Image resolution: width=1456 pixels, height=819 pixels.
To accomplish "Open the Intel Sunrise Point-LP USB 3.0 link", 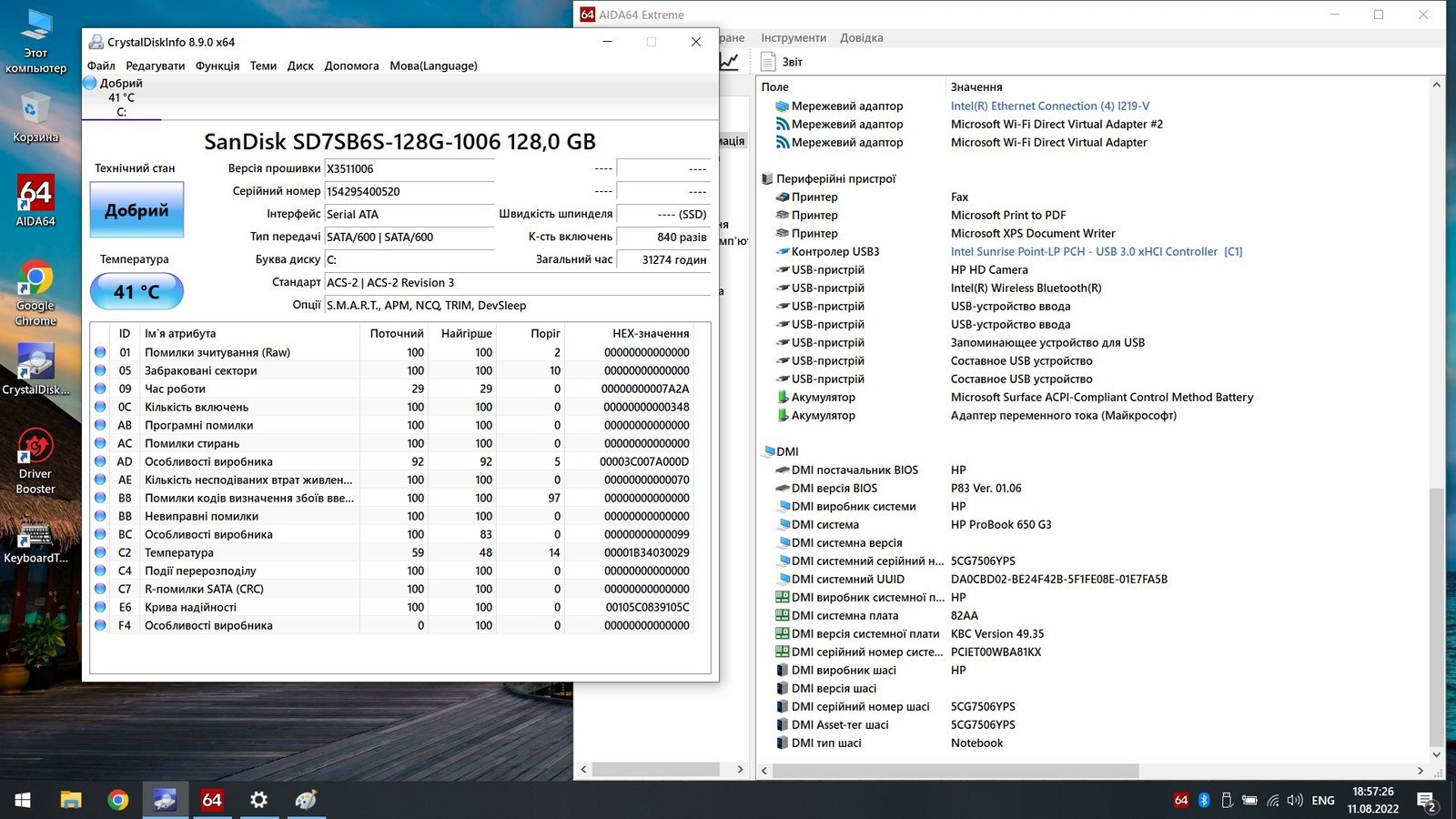I will 1097,251.
